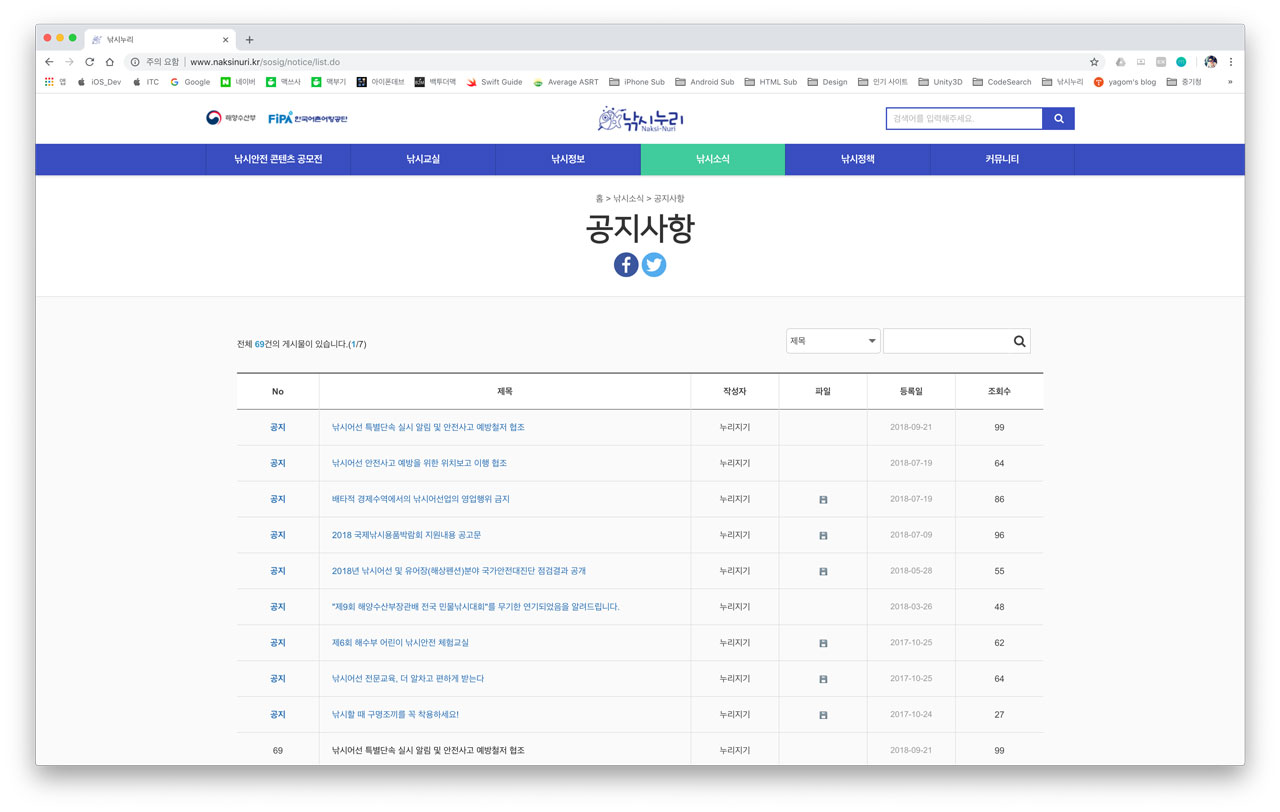The height and width of the screenshot is (812, 1280).
Task: Download attachment for 2018 국제낚시용품박람회 post
Action: click(x=823, y=536)
